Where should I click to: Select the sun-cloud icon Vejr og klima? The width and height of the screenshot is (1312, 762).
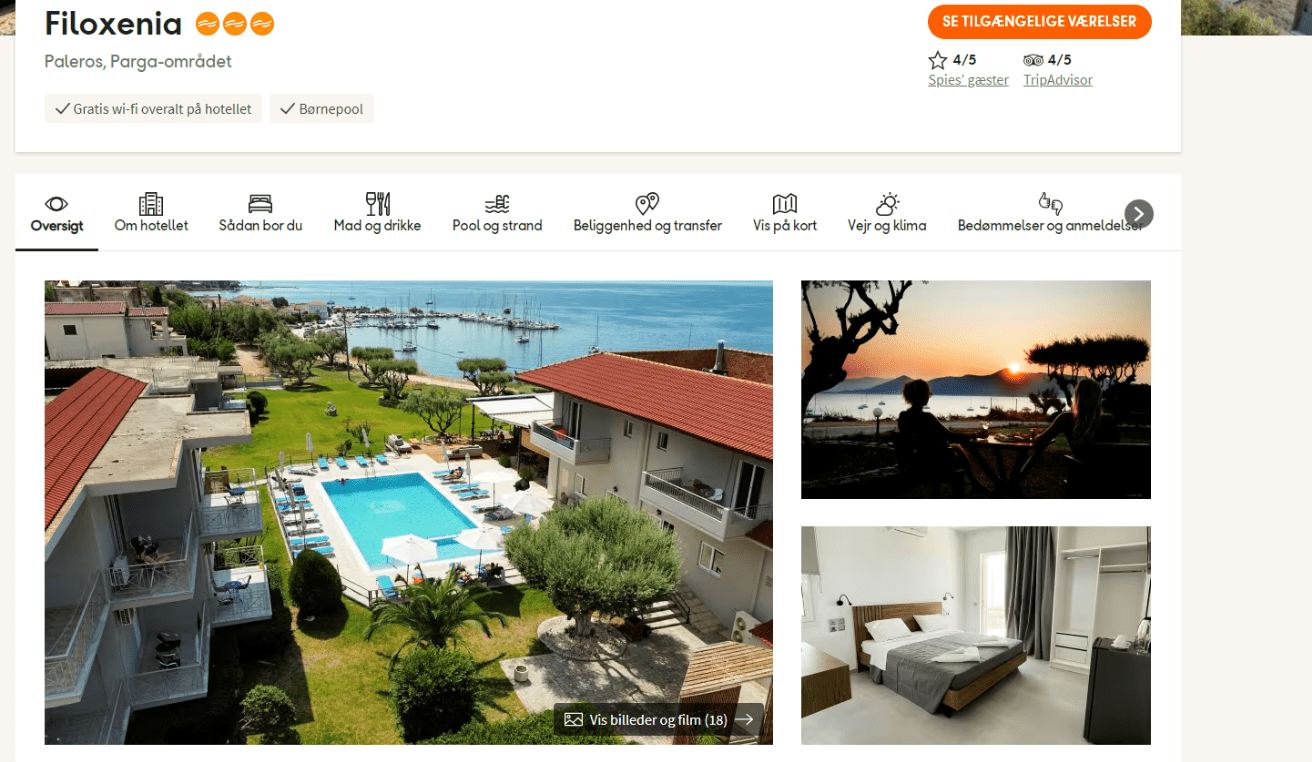pyautogui.click(x=887, y=204)
